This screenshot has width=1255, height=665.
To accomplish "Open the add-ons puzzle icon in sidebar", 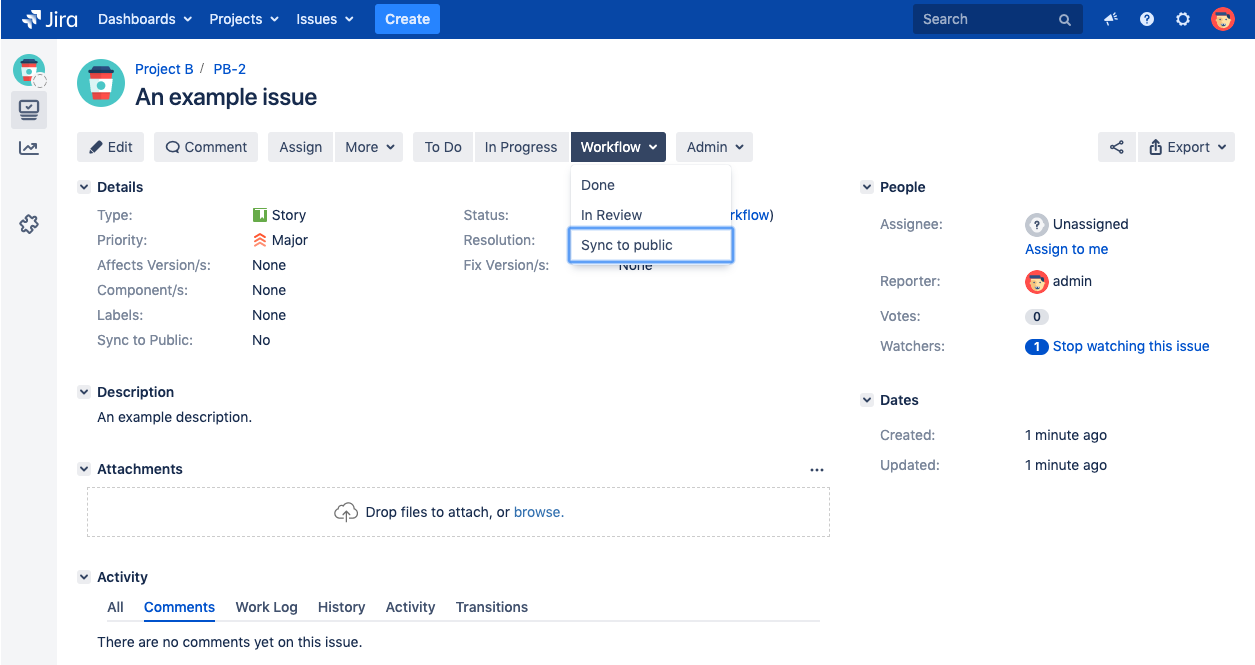I will (29, 224).
